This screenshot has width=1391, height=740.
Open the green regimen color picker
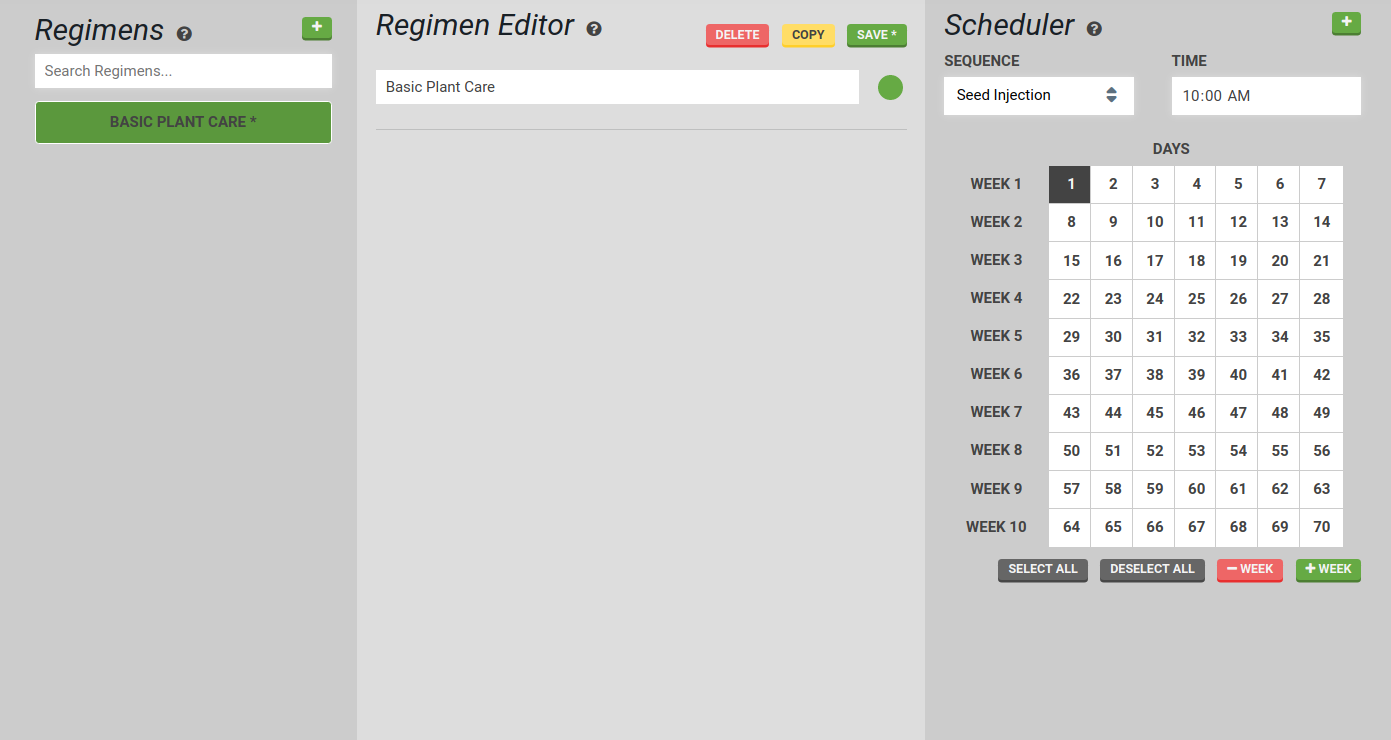point(890,88)
